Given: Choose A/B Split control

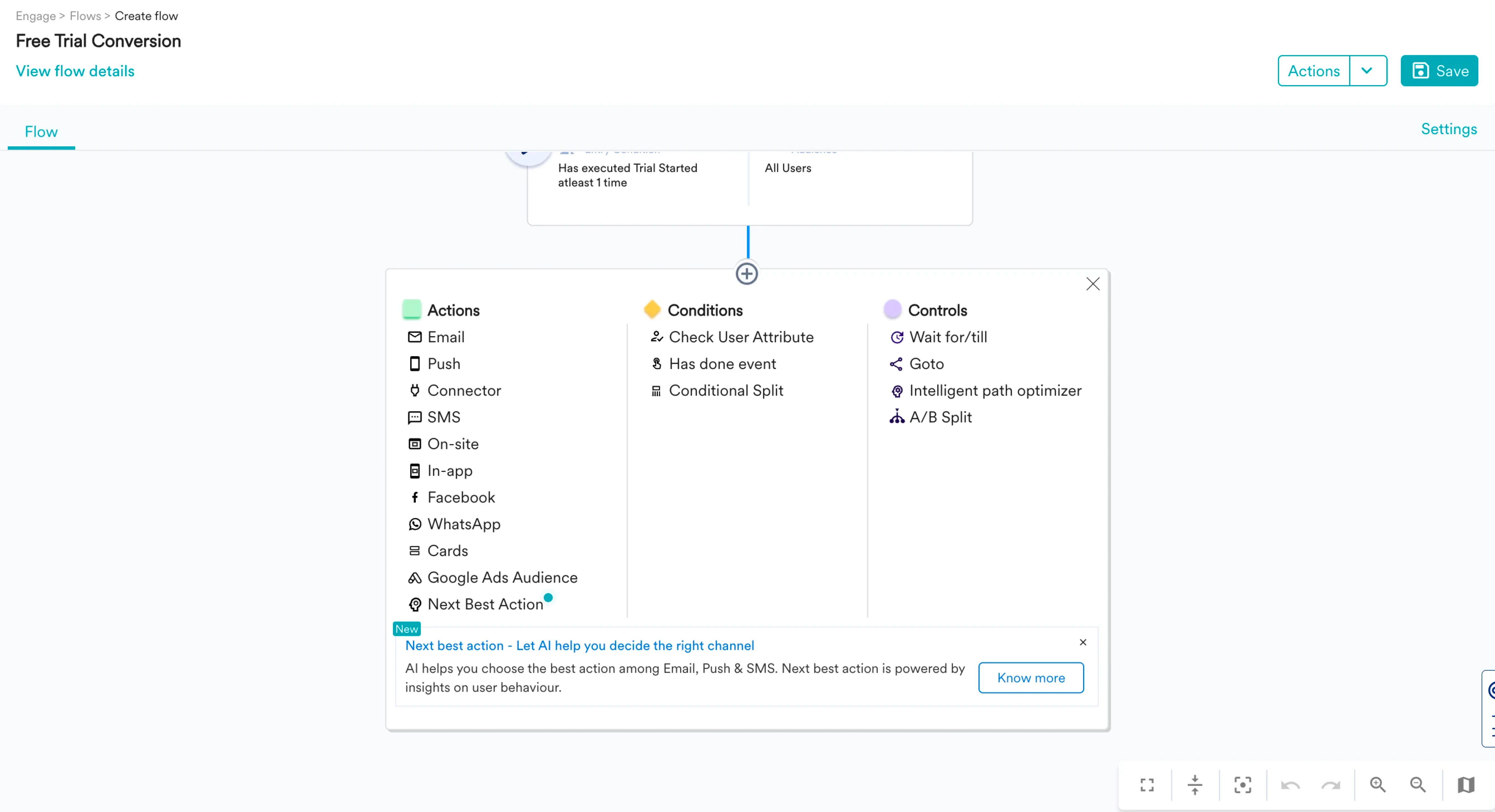Looking at the screenshot, I should point(940,417).
